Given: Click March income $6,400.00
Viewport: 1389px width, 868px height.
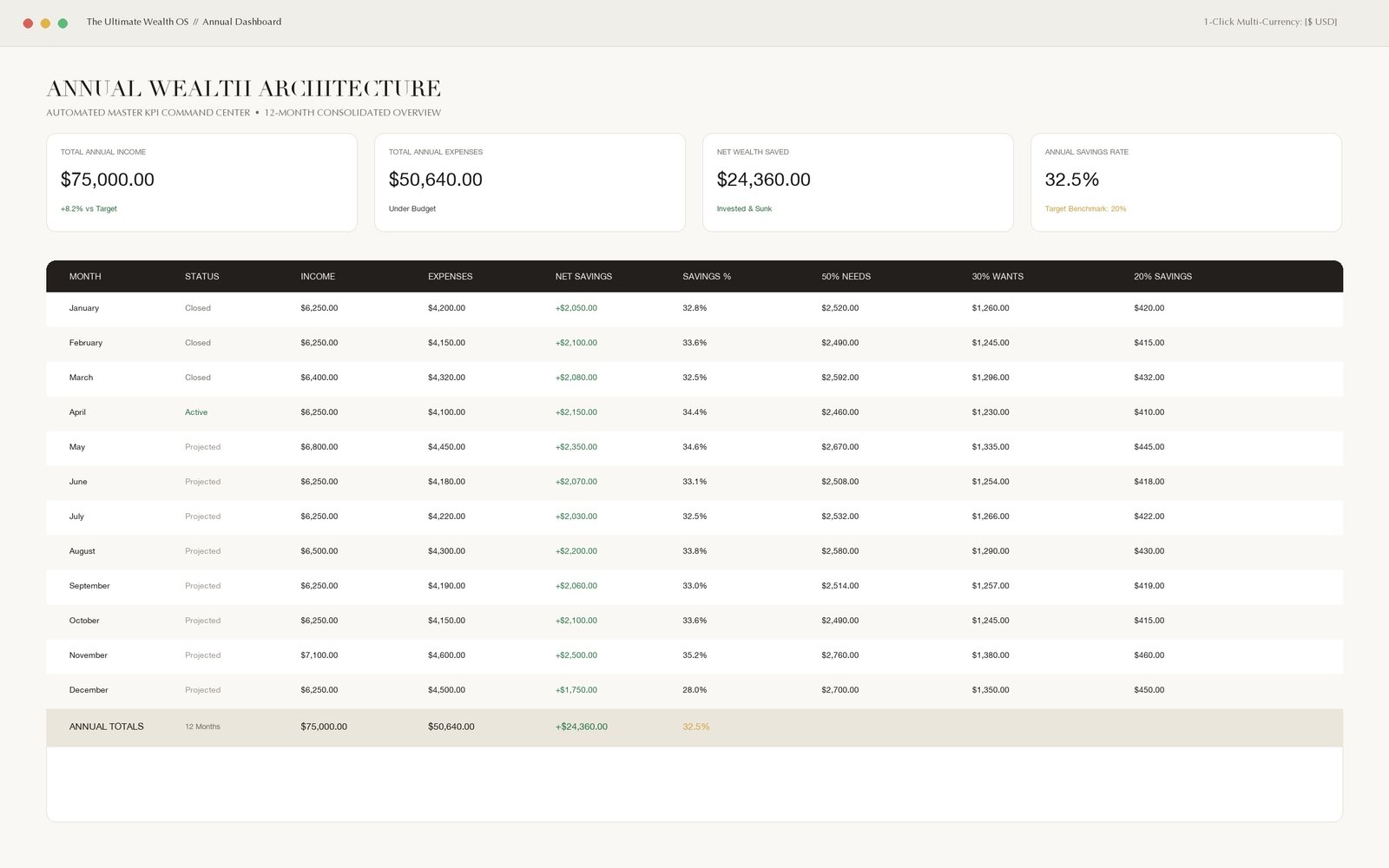Looking at the screenshot, I should click(x=319, y=378).
